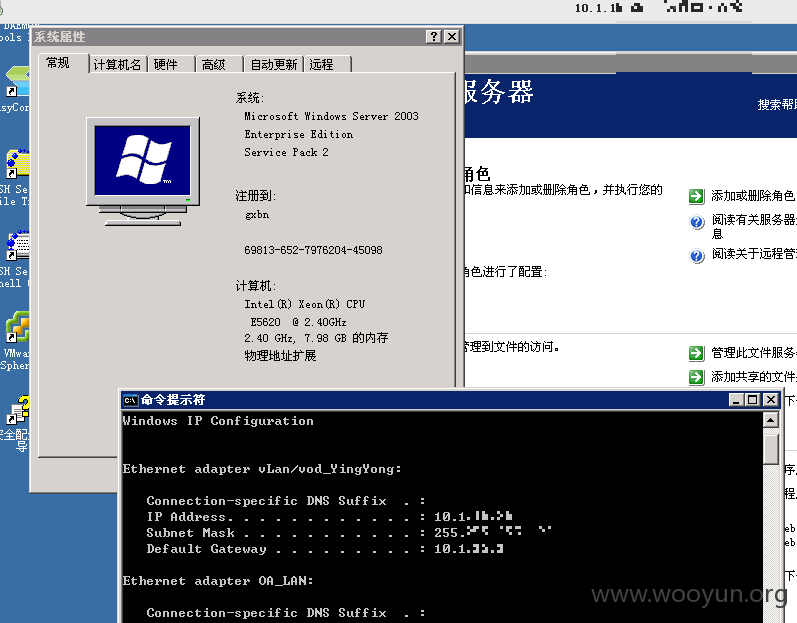Click green arrow beside 管理此文件服务器
Image resolution: width=797 pixels, height=623 pixels.
[696, 353]
